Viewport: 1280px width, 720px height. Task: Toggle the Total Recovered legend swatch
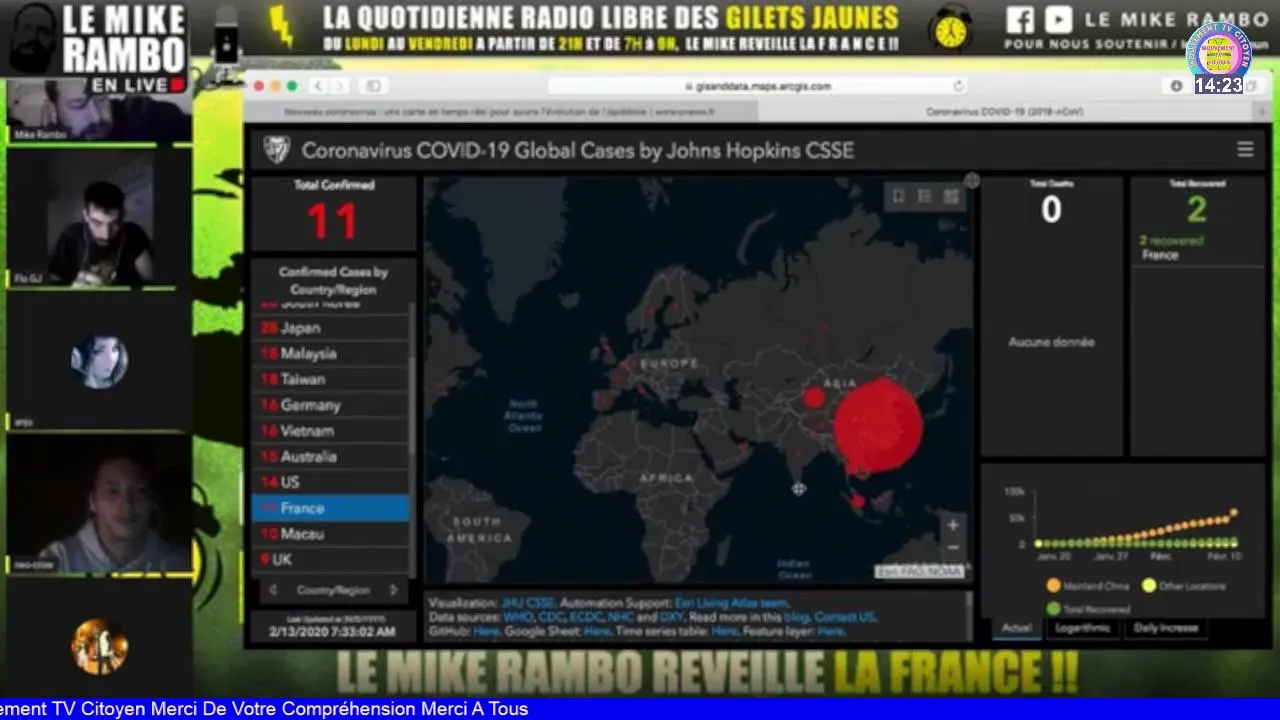tap(1053, 608)
